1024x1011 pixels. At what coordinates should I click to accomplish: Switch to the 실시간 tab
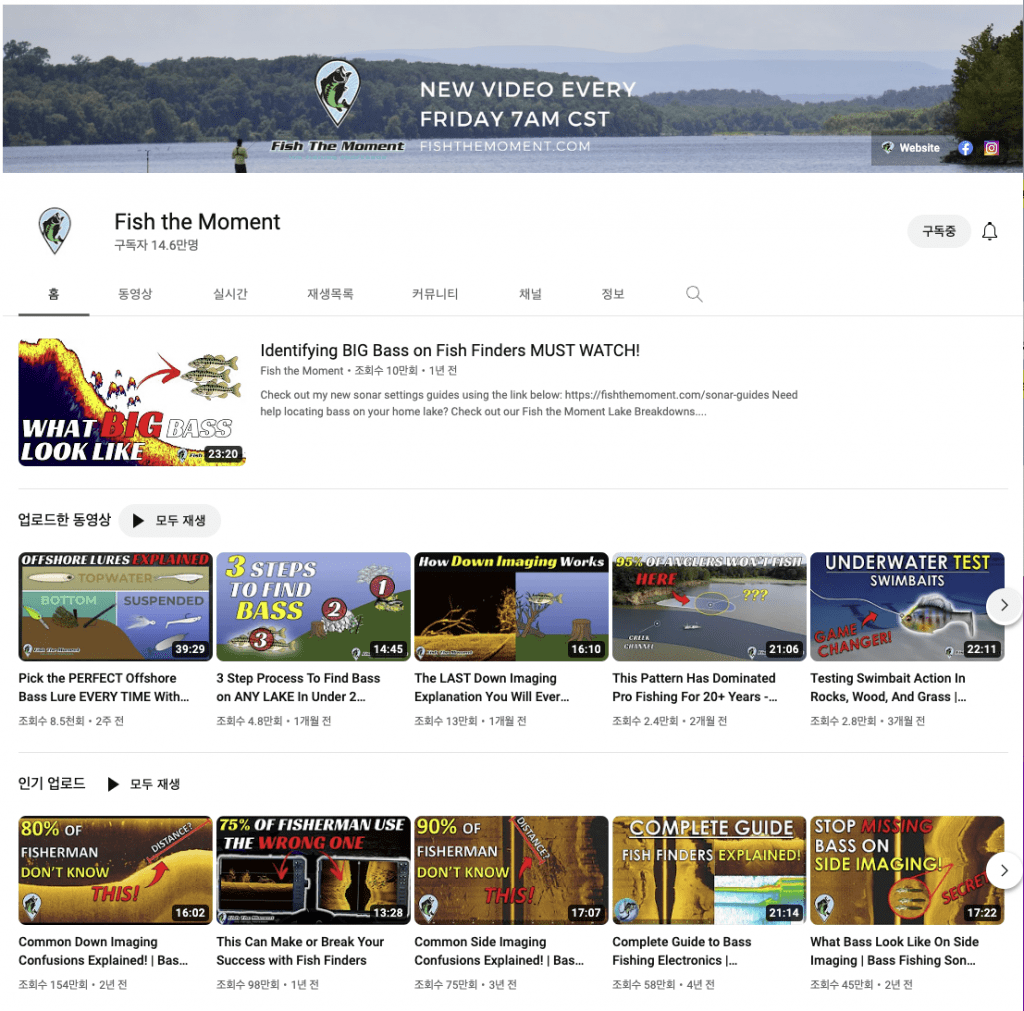click(x=231, y=294)
